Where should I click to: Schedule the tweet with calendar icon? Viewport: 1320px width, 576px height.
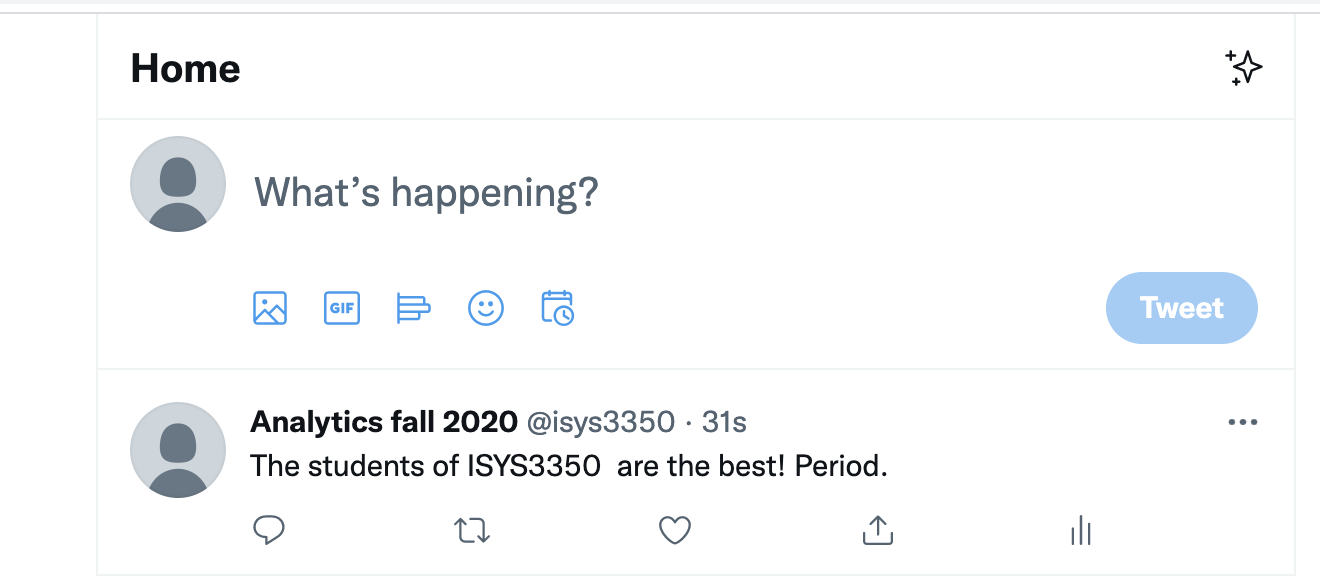coord(557,308)
